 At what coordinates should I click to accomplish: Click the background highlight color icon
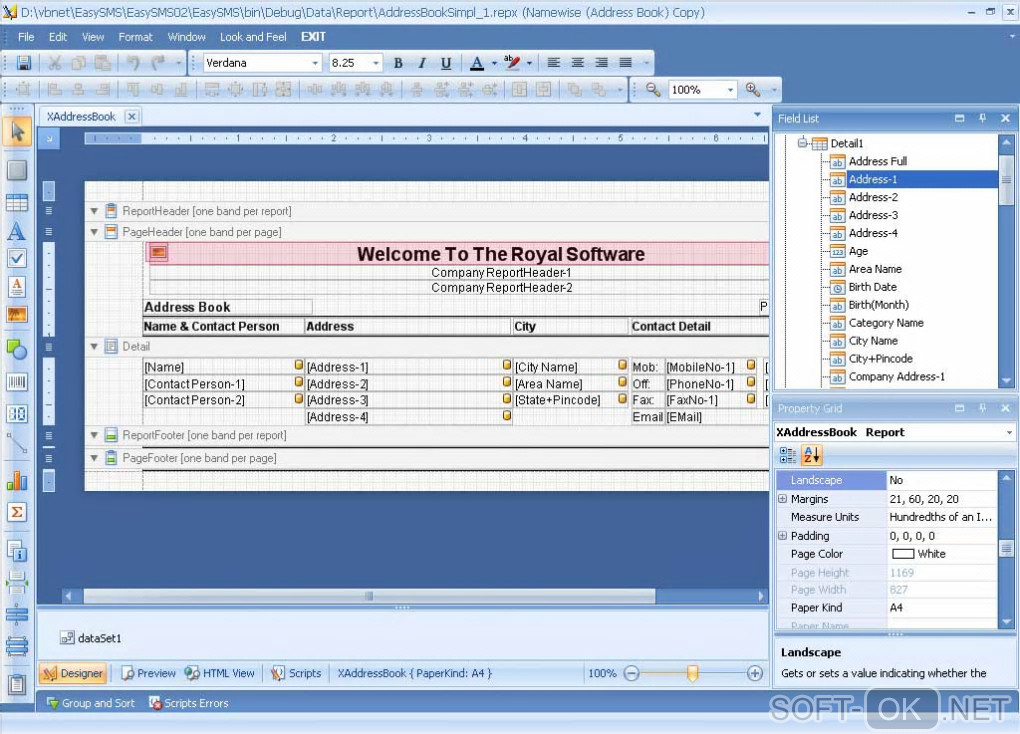(513, 63)
